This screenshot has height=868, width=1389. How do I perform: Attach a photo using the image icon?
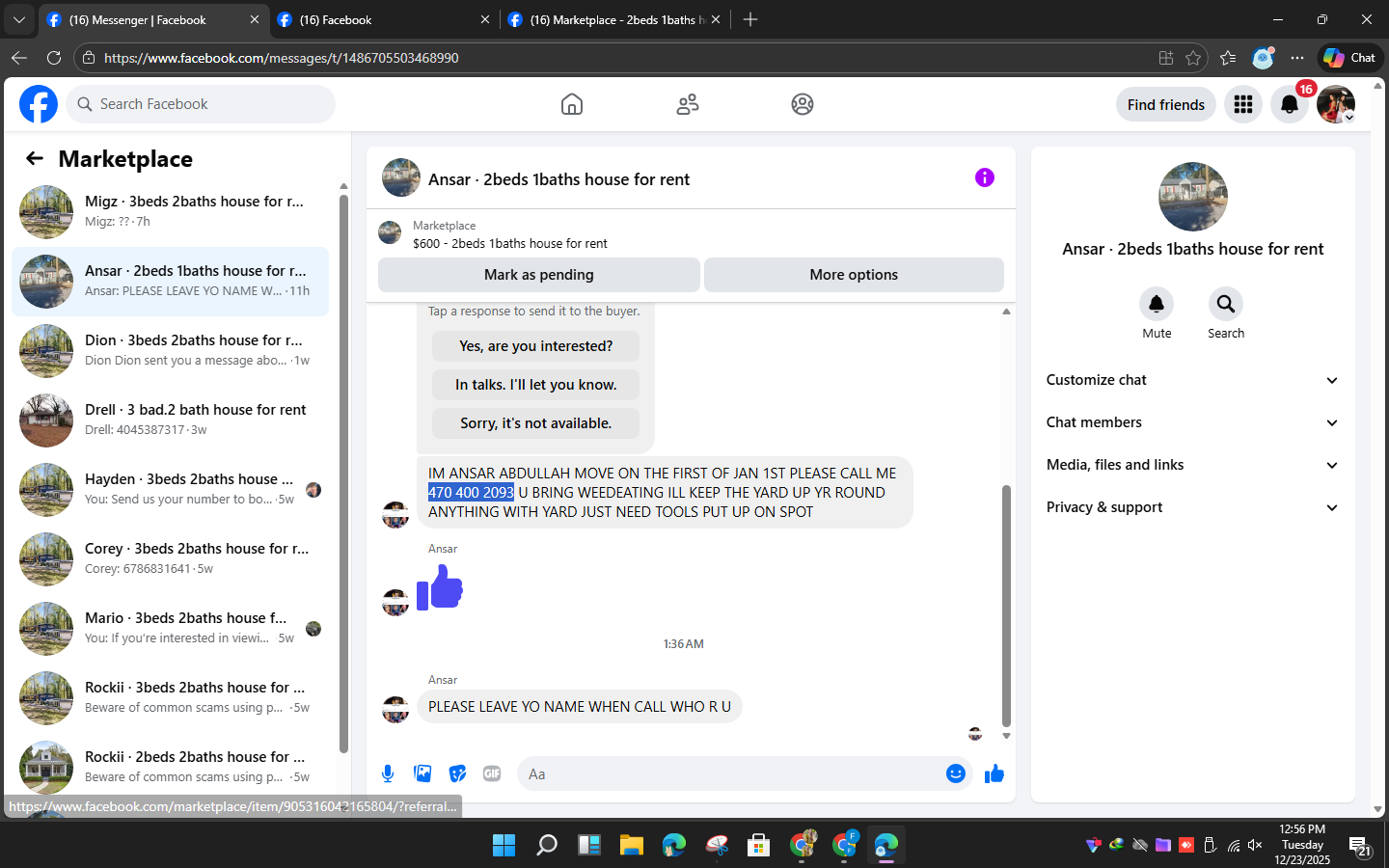(422, 773)
